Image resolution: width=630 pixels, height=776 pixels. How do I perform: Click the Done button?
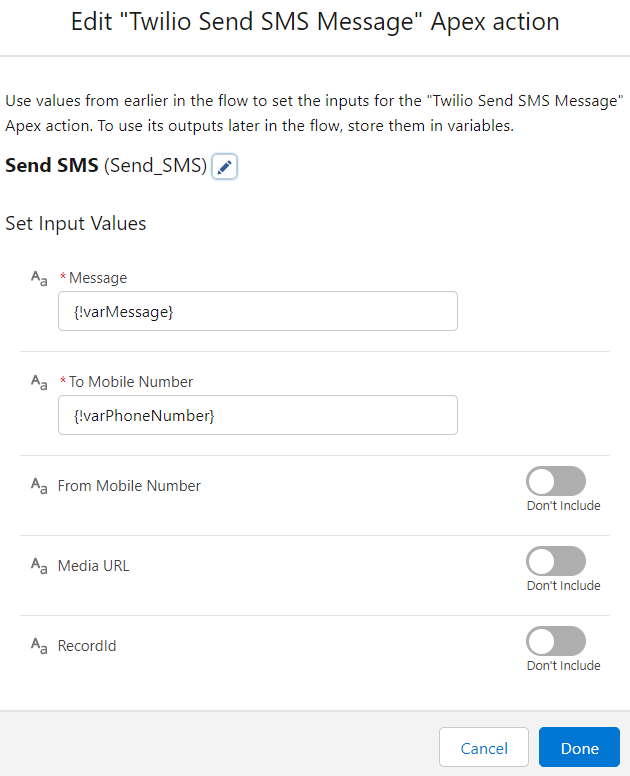(580, 747)
